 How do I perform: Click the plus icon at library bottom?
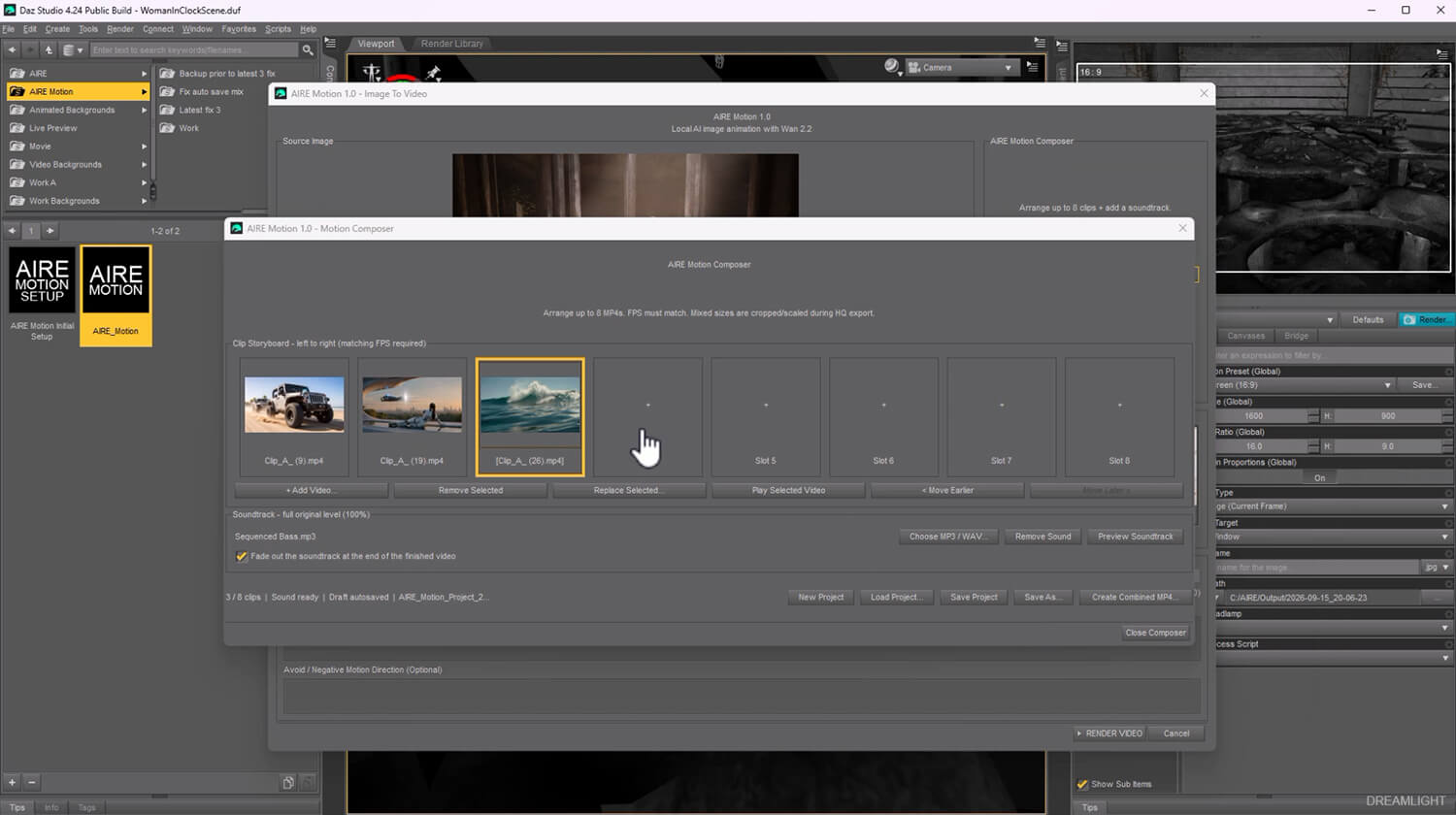point(13,782)
